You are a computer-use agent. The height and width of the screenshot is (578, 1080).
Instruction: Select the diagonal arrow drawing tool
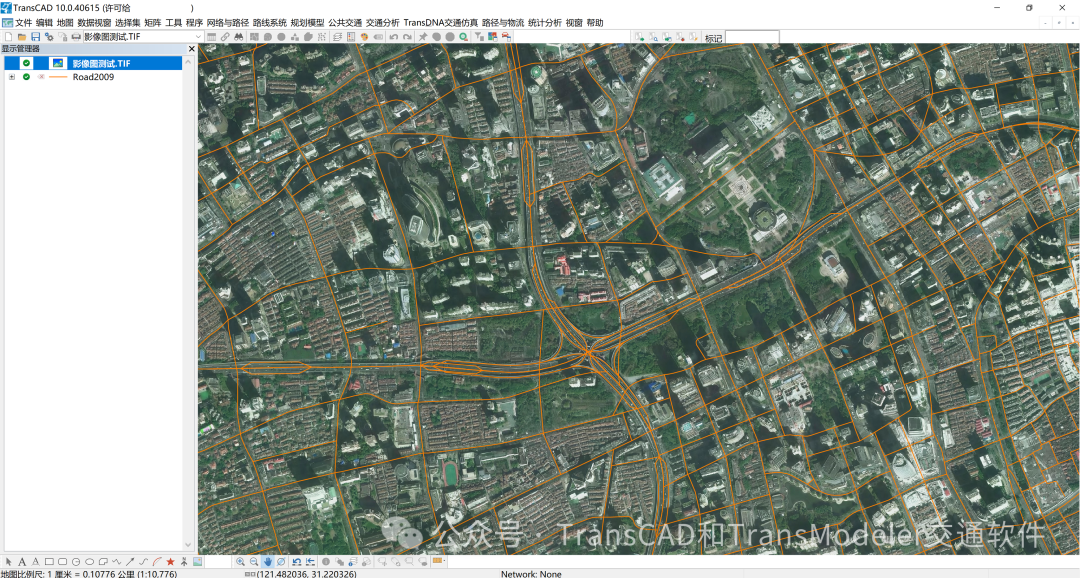click(129, 562)
